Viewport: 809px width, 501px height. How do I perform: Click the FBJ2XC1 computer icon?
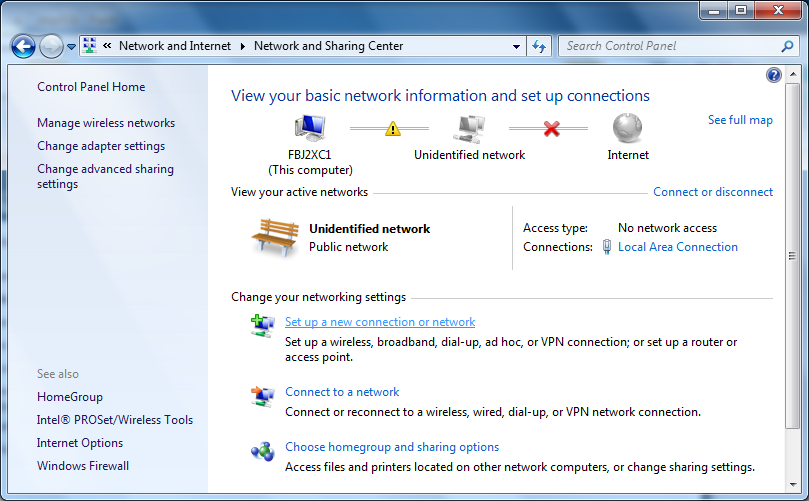tap(310, 128)
